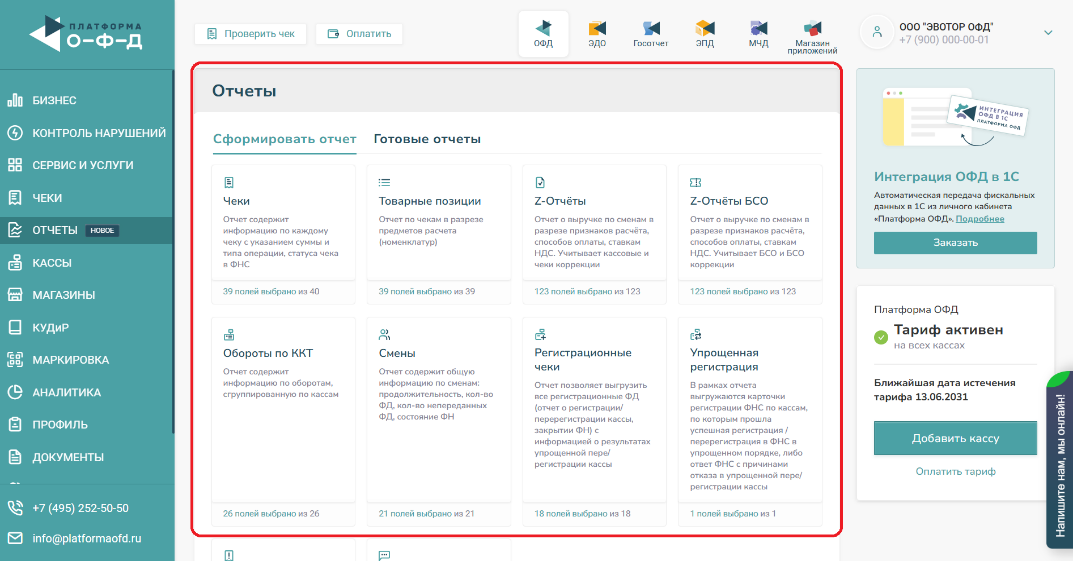Click the Проверить чек button
This screenshot has width=1073, height=561.
pyautogui.click(x=251, y=34)
